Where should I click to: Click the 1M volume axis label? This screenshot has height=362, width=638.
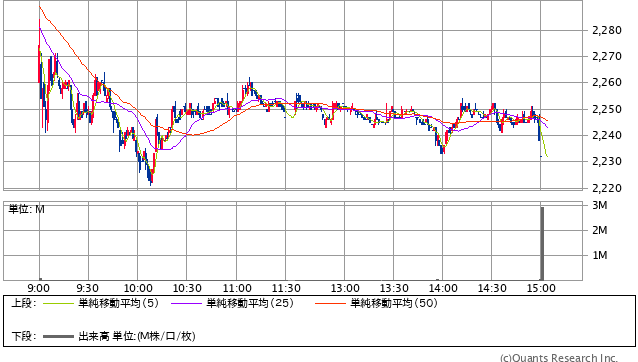tap(600, 255)
